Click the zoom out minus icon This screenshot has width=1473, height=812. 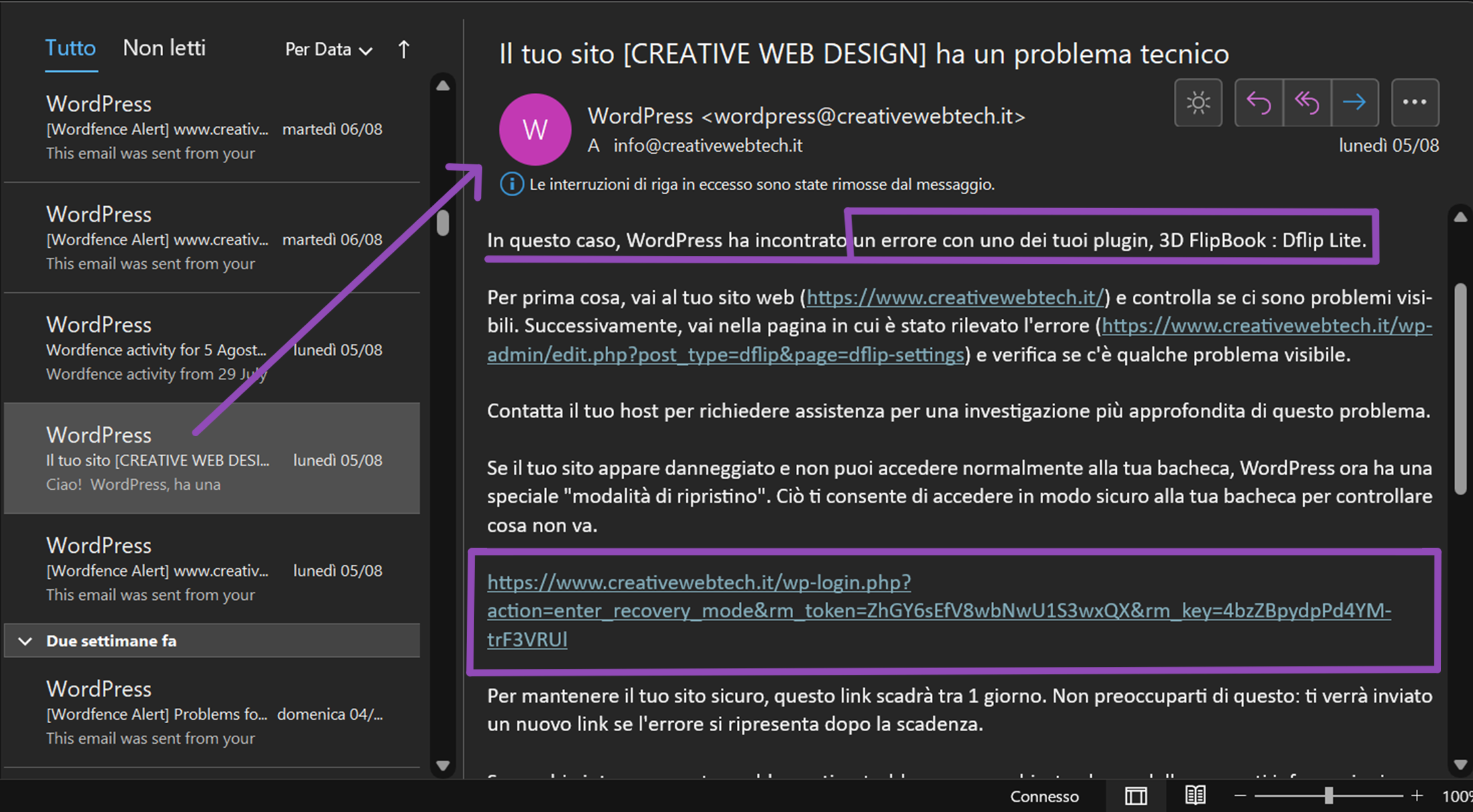[1240, 795]
